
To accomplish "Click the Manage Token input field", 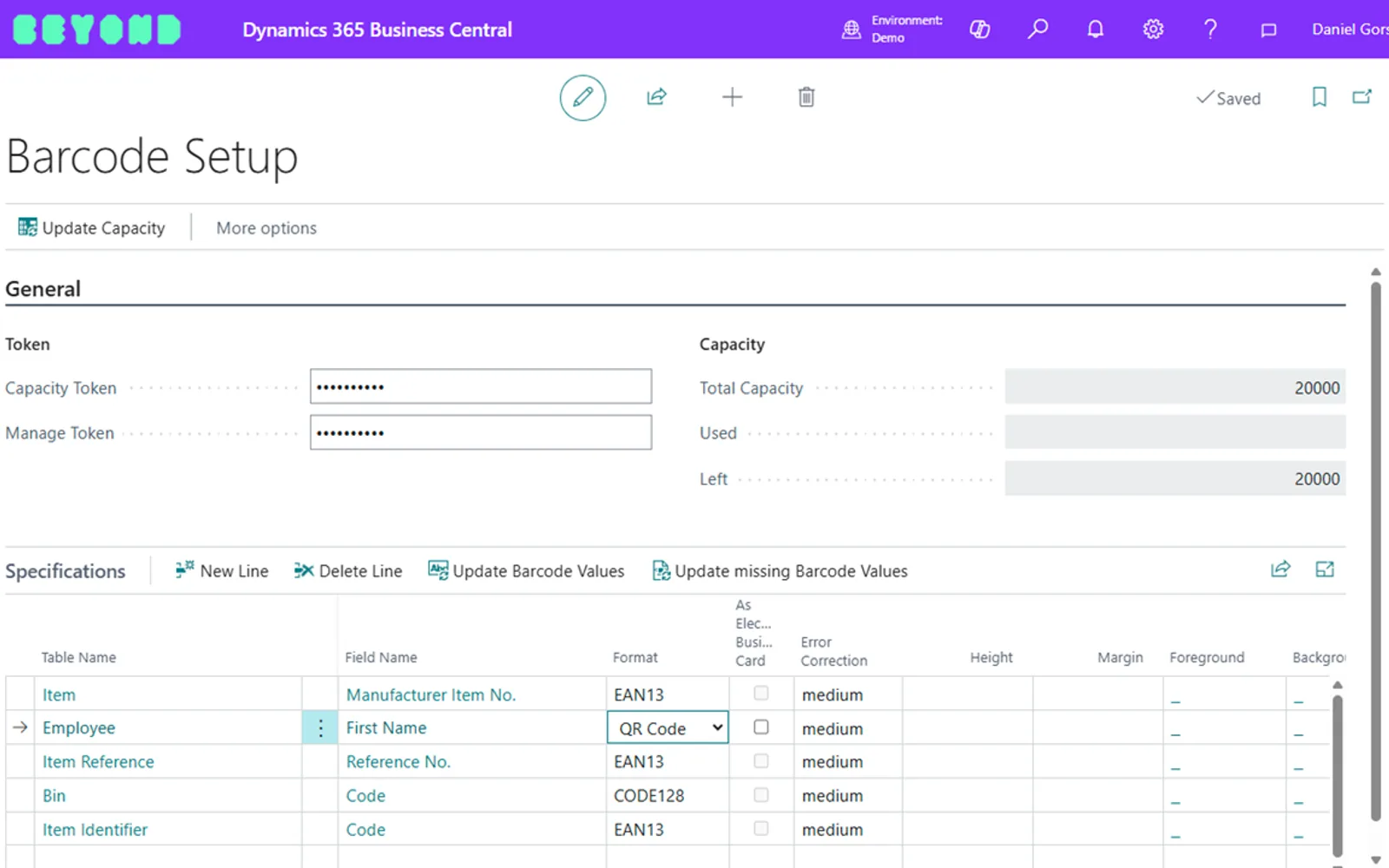I will 481,432.
